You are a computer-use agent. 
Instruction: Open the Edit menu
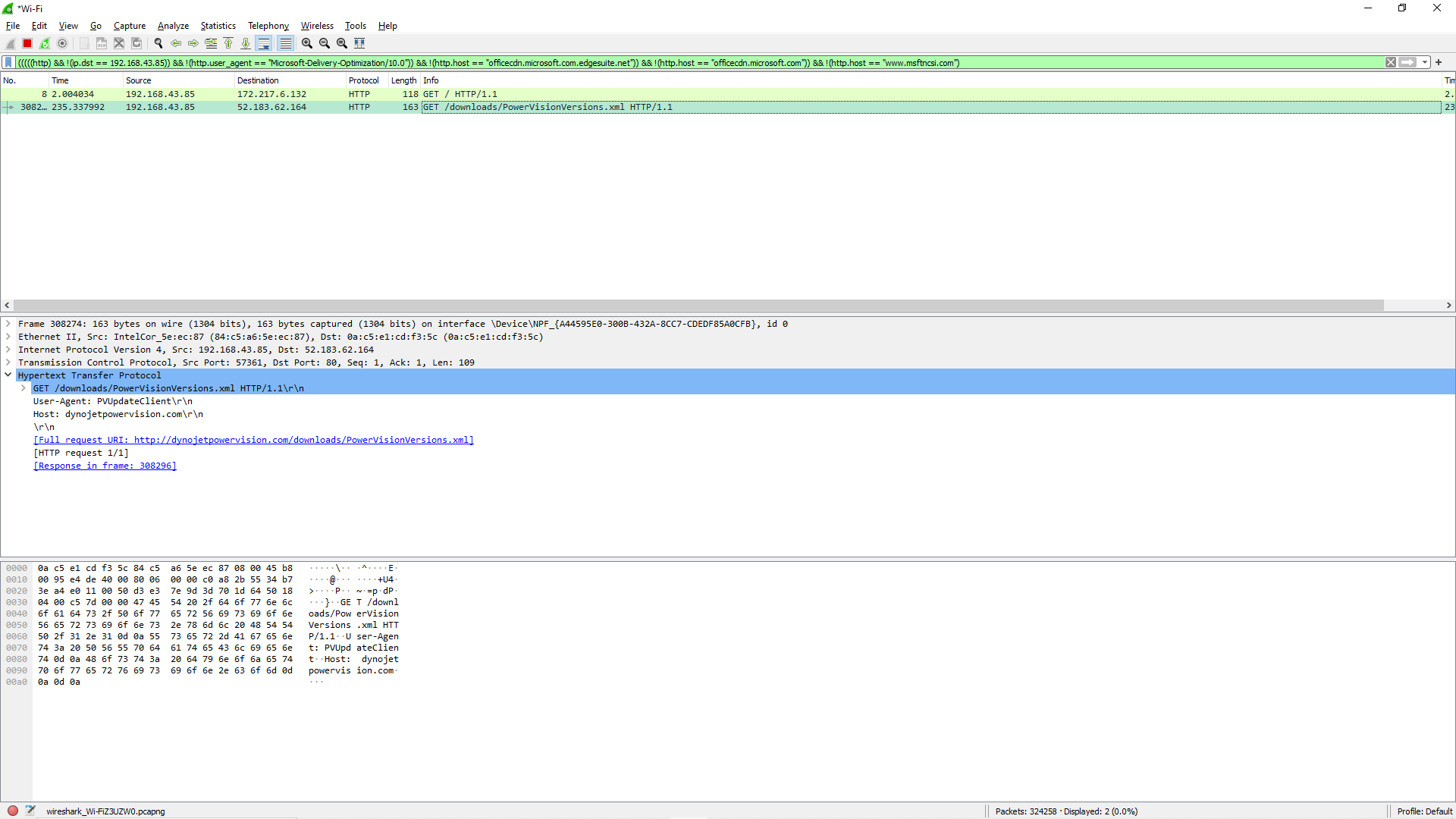point(39,25)
